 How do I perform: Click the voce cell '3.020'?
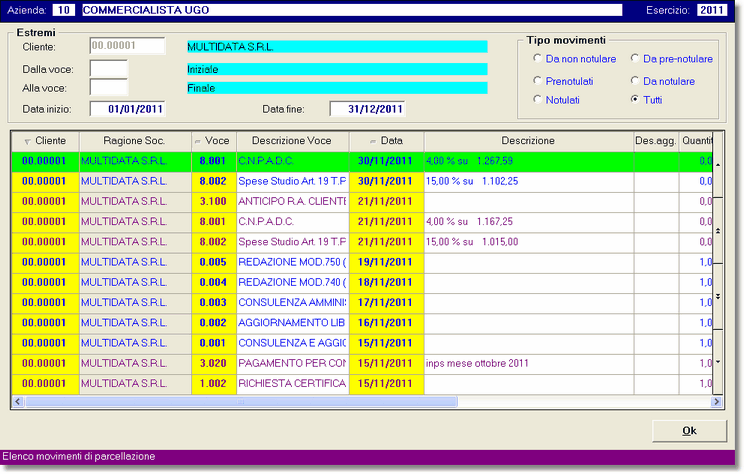coord(214,364)
